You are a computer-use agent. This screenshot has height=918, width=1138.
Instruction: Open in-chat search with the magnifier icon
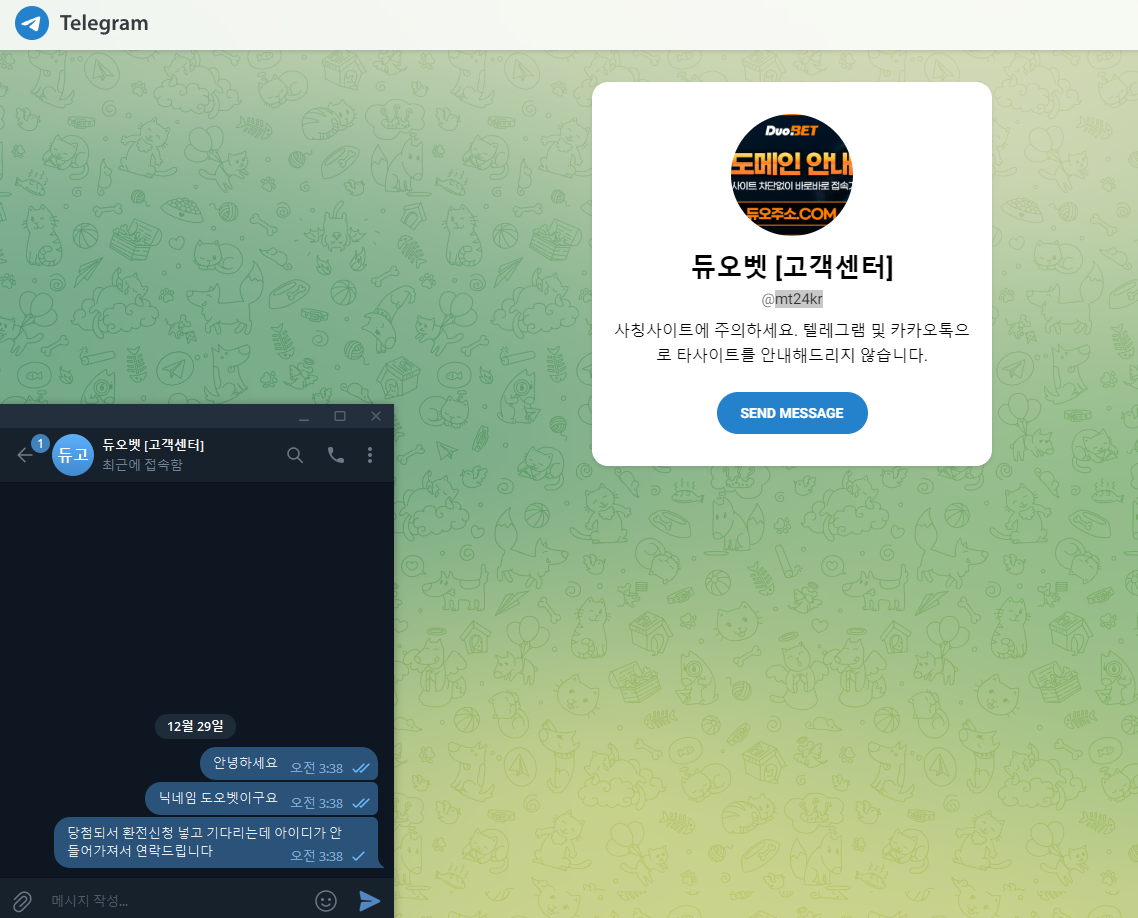click(x=295, y=455)
